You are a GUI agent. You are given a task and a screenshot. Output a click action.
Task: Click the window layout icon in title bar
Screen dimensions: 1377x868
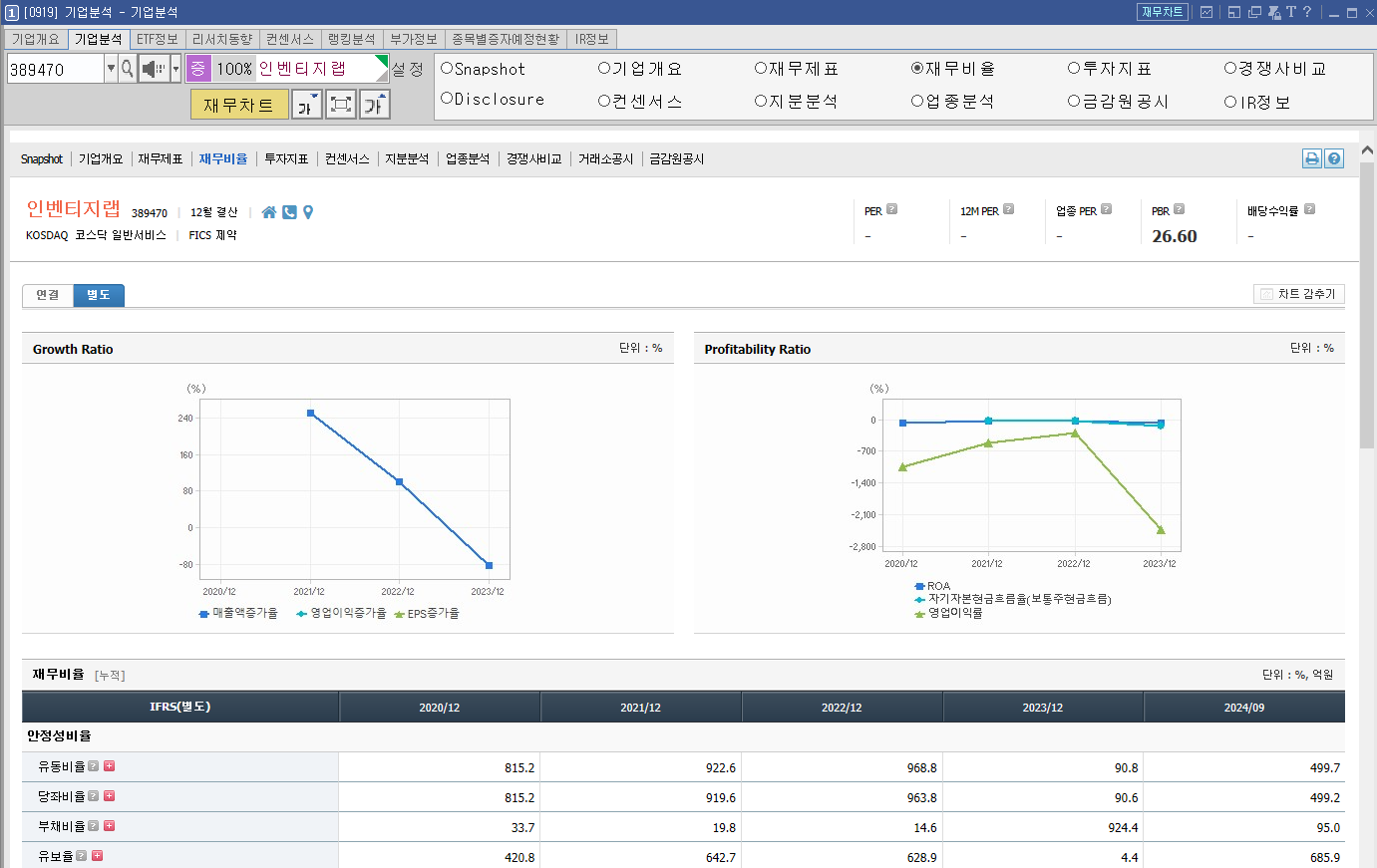1234,12
